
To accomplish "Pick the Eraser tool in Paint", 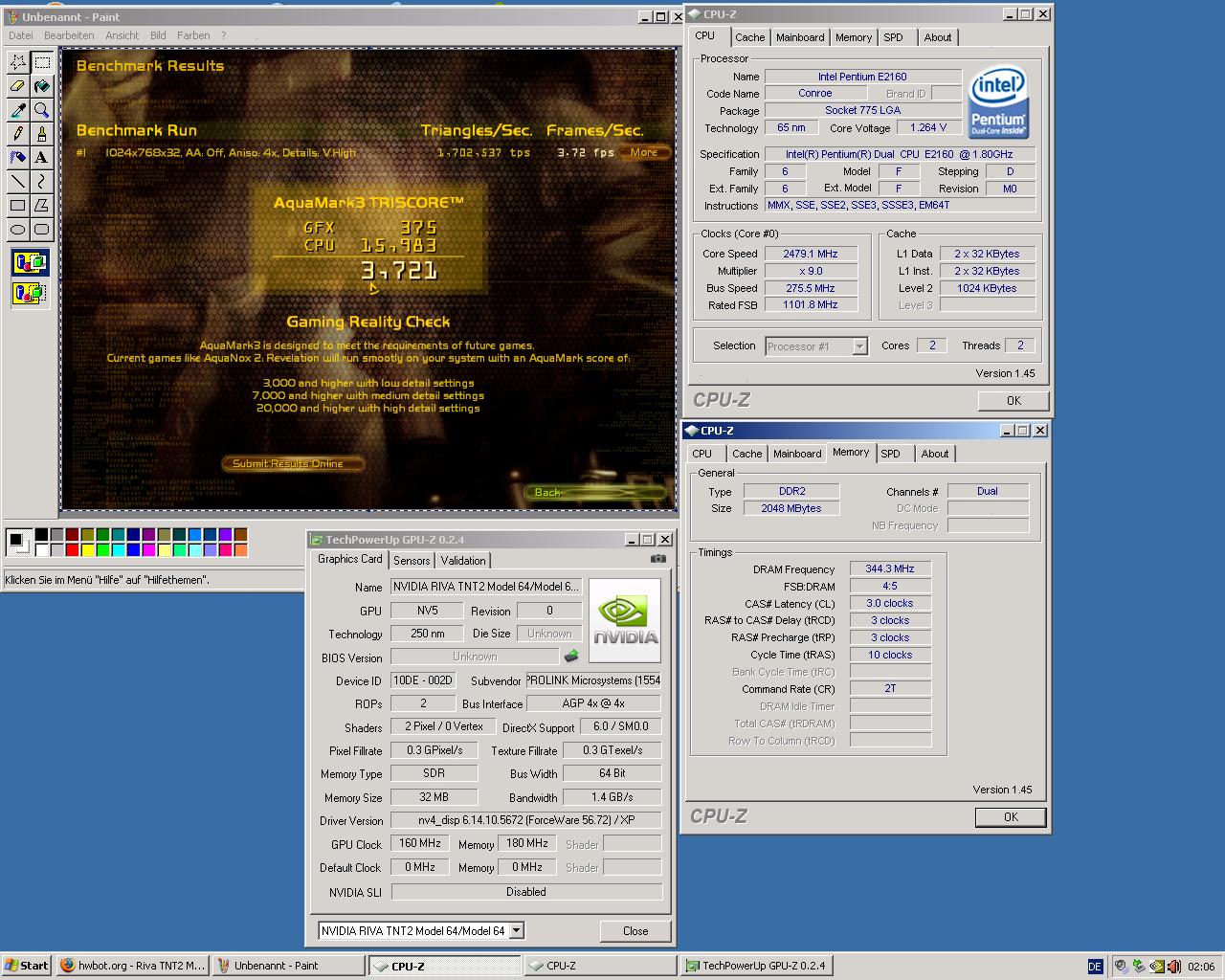I will pos(18,86).
